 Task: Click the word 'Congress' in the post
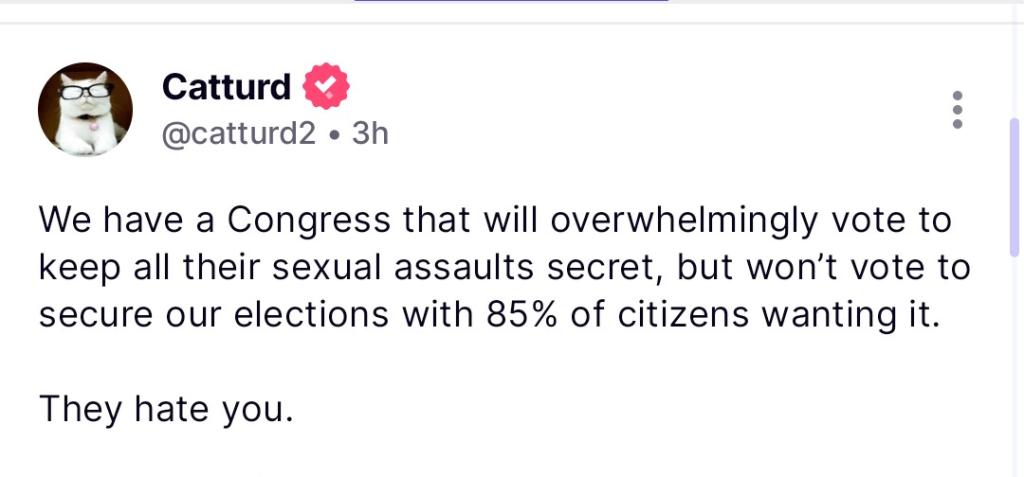[309, 221]
